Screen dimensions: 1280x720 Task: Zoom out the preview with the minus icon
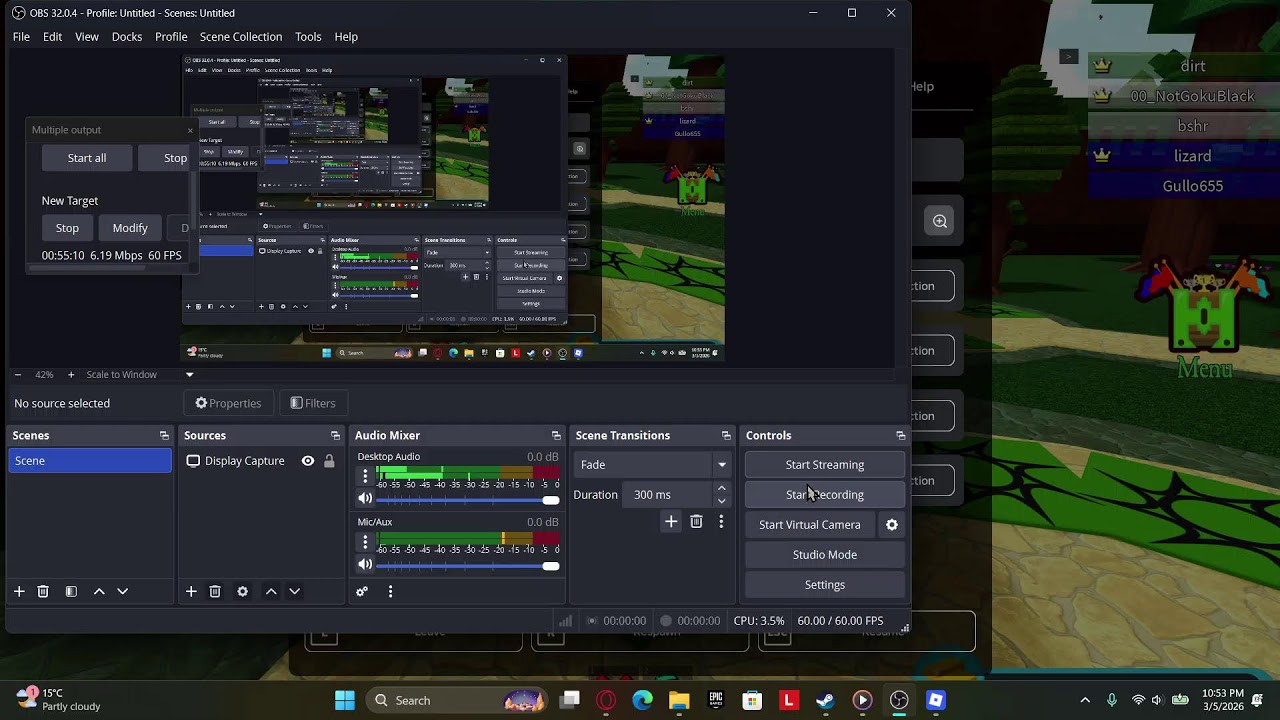coord(17,374)
